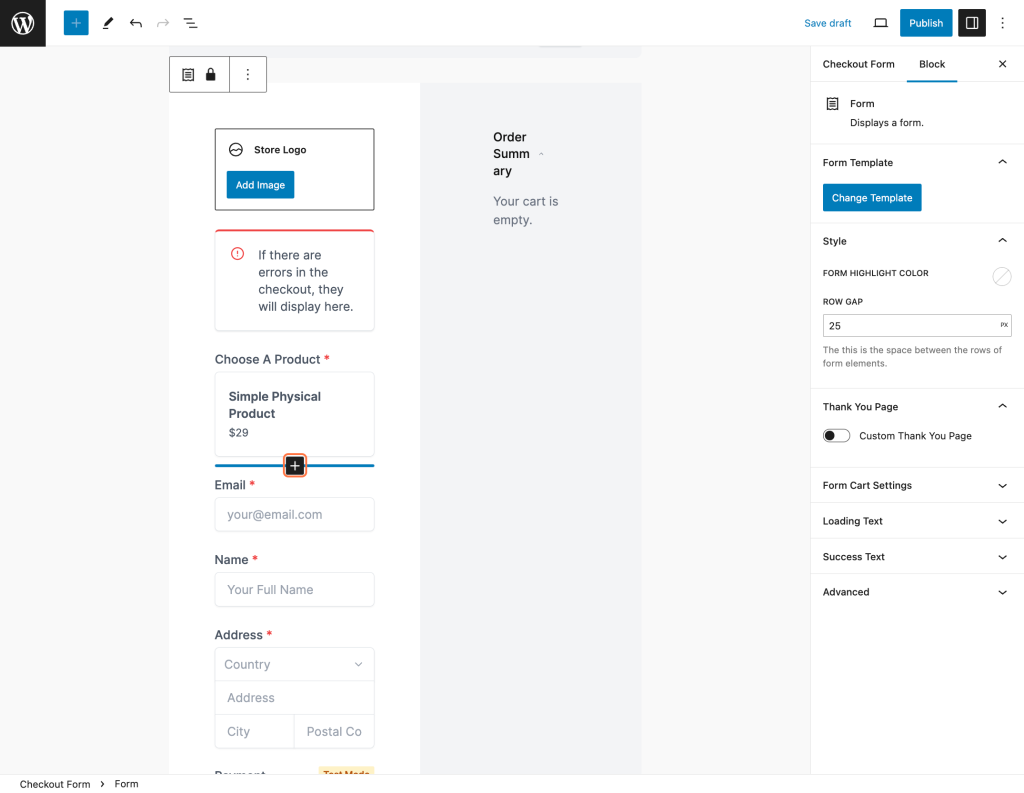Viewport: 1024px width, 793px height.
Task: Toggle the settings sidebar icon
Action: point(971,23)
